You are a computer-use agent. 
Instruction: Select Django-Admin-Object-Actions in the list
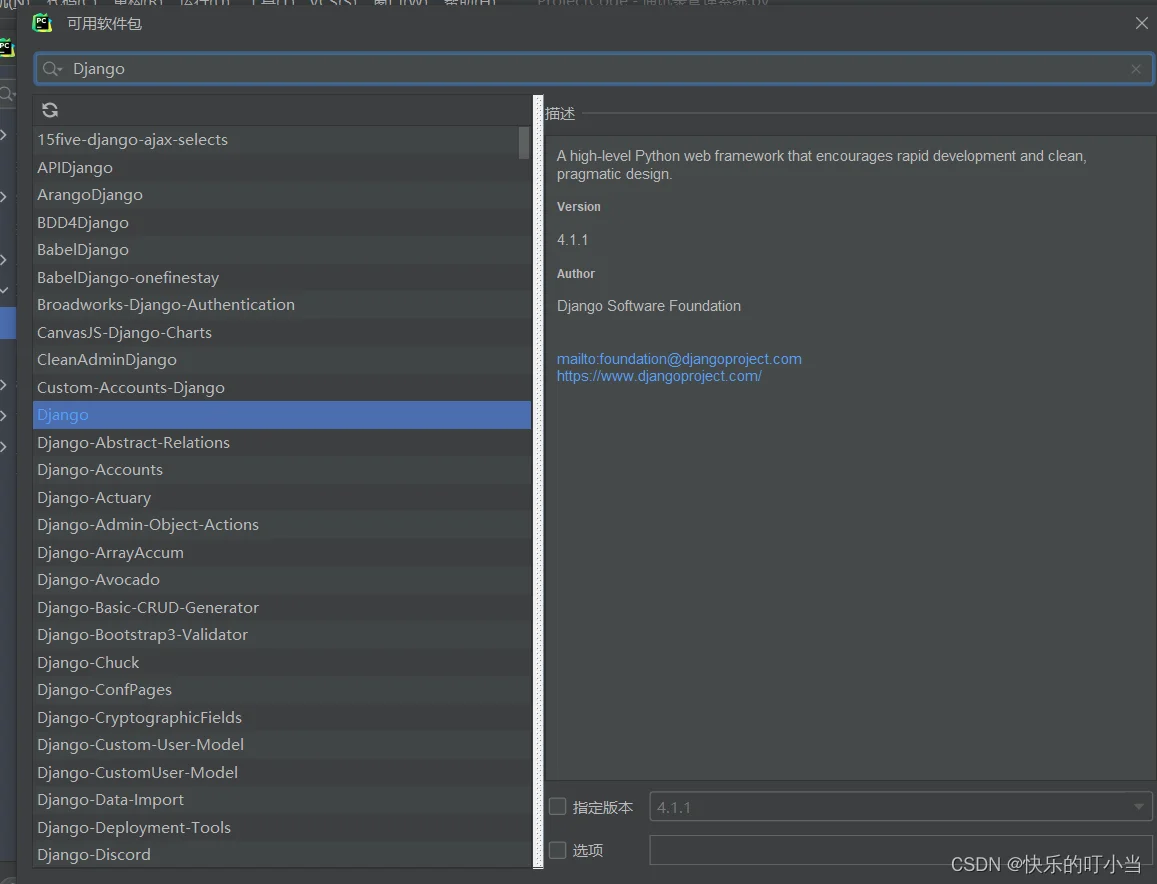(282, 525)
